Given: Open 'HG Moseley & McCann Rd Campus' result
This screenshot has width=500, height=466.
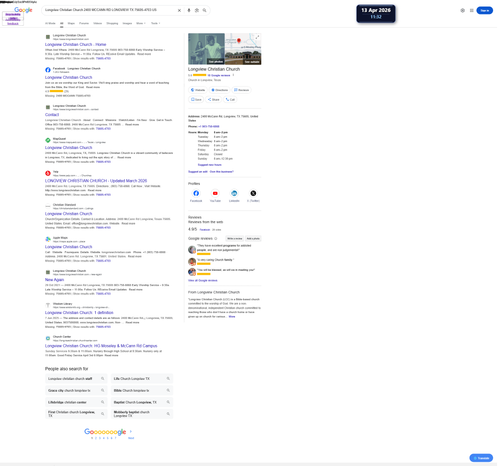Looking at the screenshot, I should (101, 346).
